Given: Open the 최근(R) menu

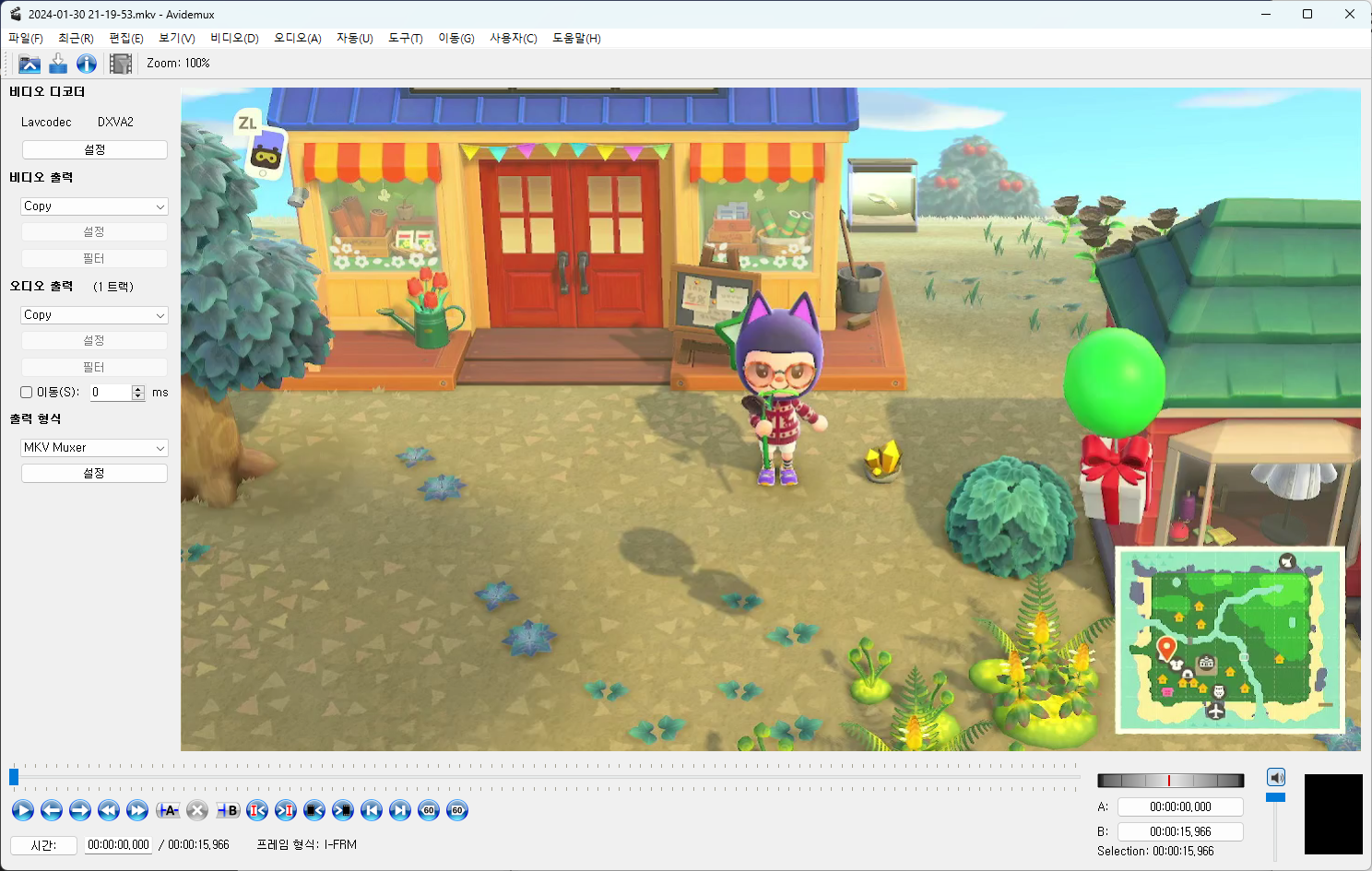Looking at the screenshot, I should pyautogui.click(x=76, y=38).
